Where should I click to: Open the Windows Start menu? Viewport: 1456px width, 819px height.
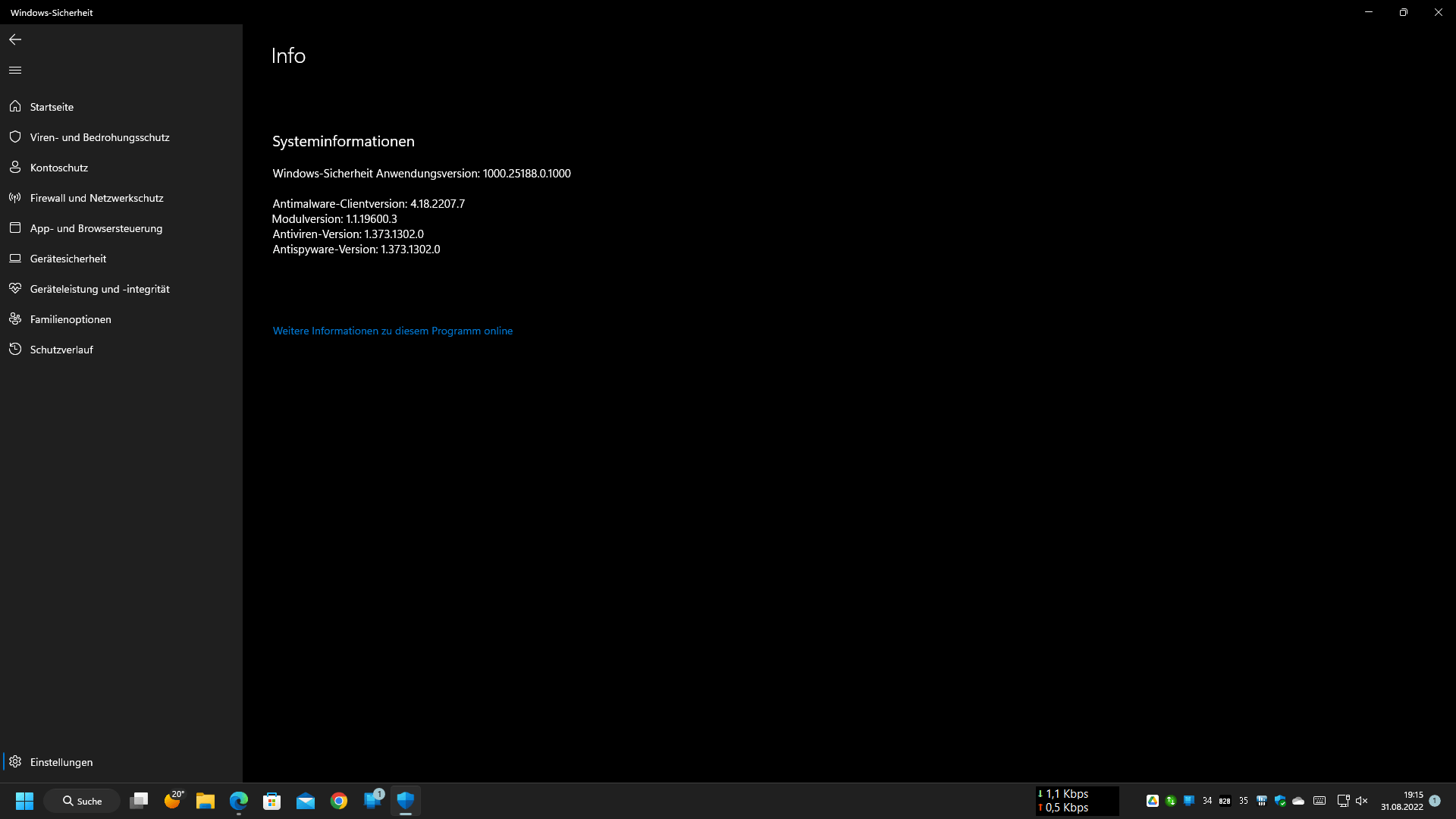point(25,801)
